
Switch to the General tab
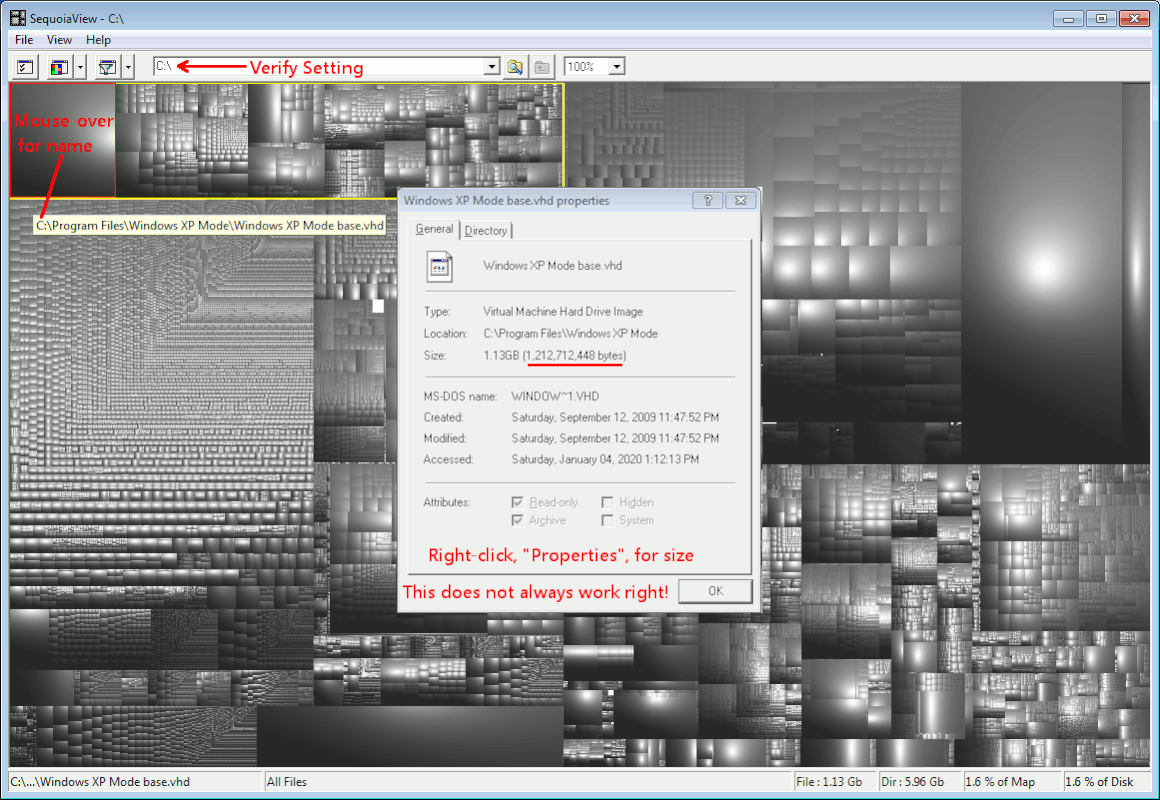pos(434,229)
